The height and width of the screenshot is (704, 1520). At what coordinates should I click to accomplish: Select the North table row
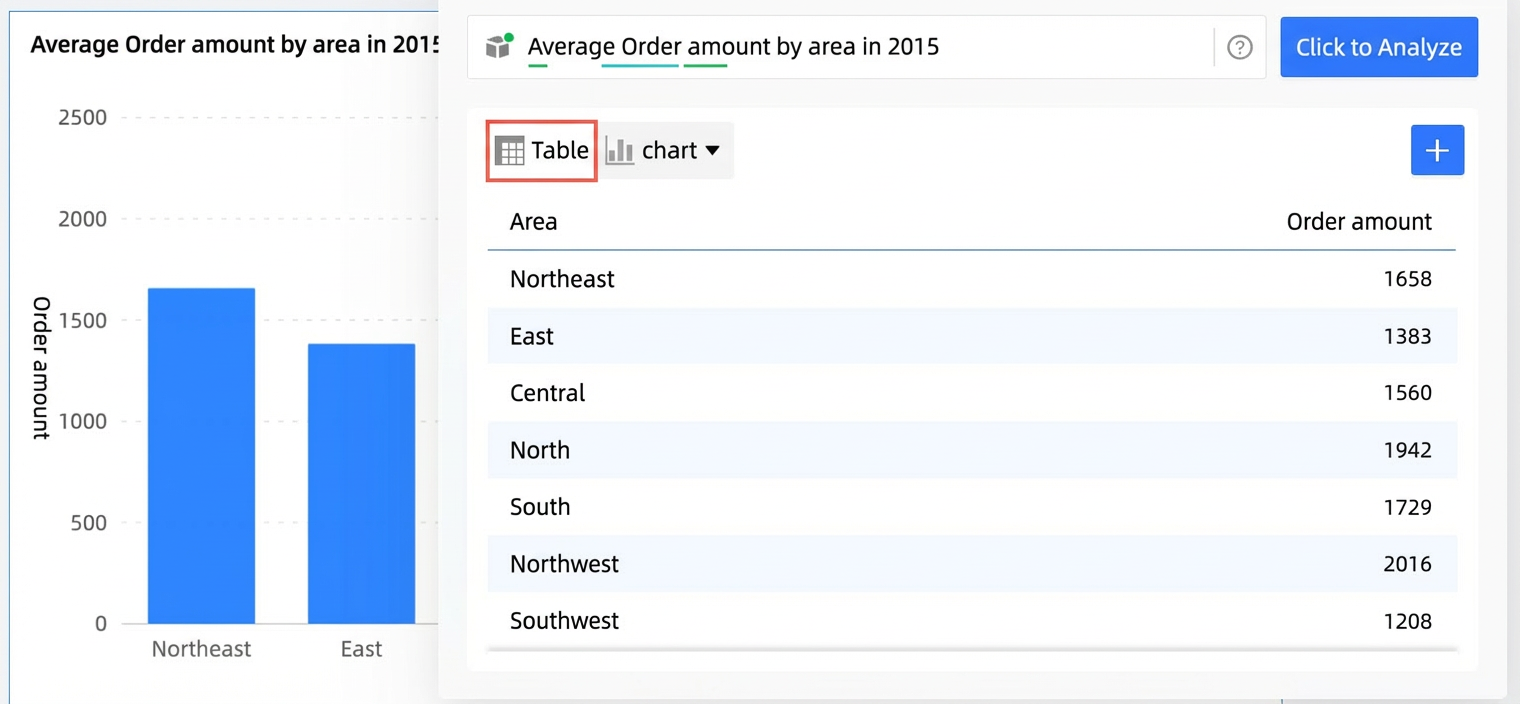972,450
